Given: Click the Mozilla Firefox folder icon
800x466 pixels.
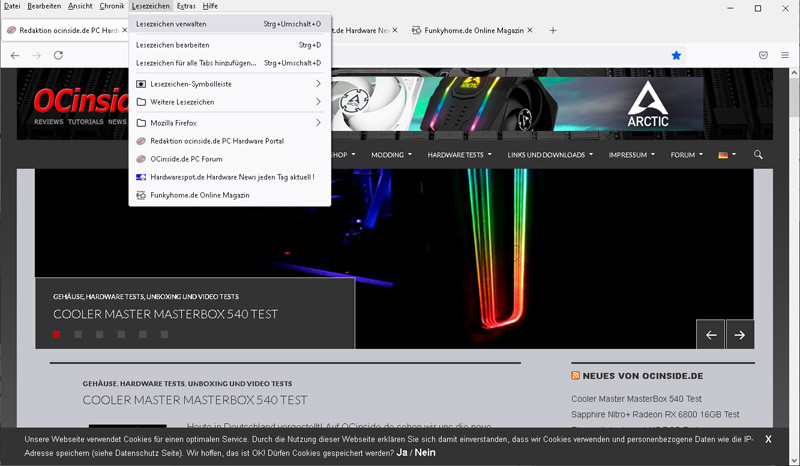Looking at the screenshot, I should pos(141,123).
